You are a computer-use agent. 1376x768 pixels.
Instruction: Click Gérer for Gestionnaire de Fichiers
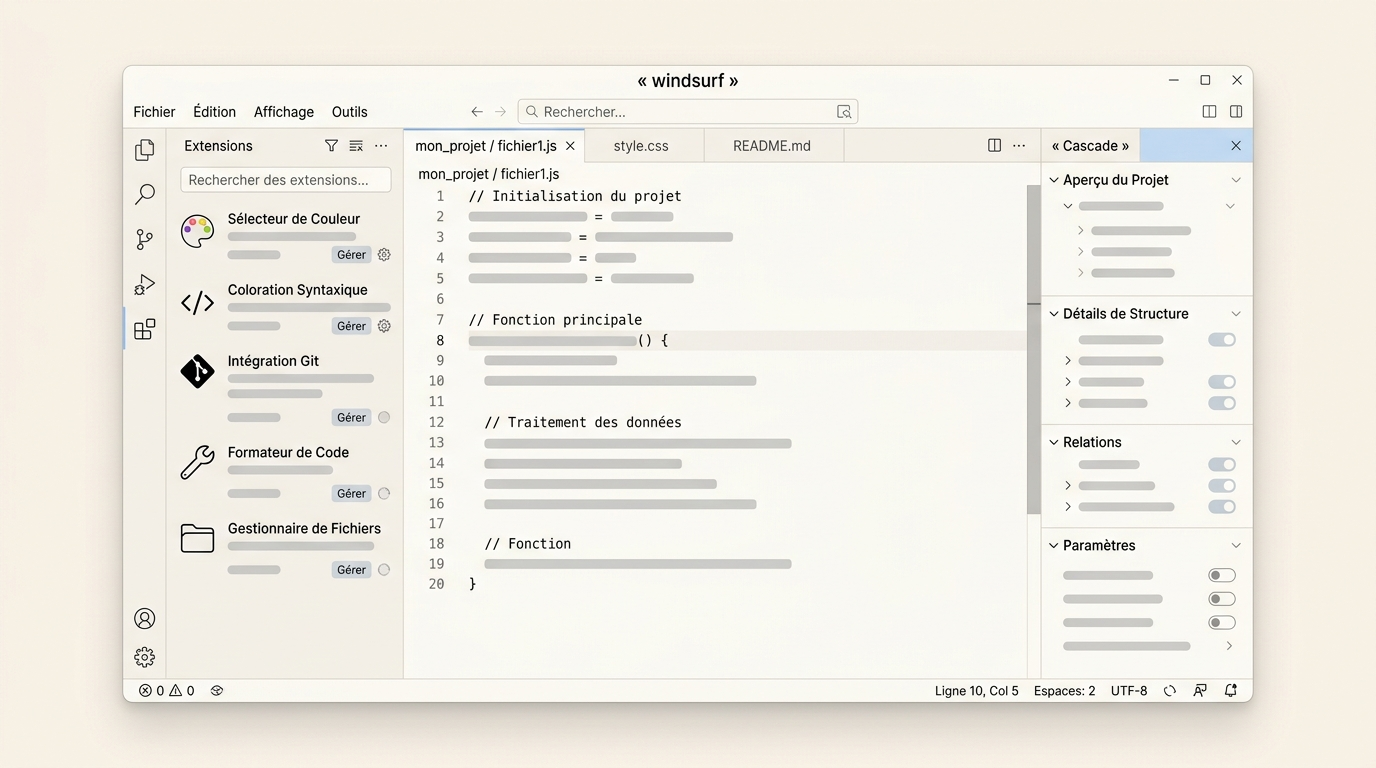click(352, 570)
